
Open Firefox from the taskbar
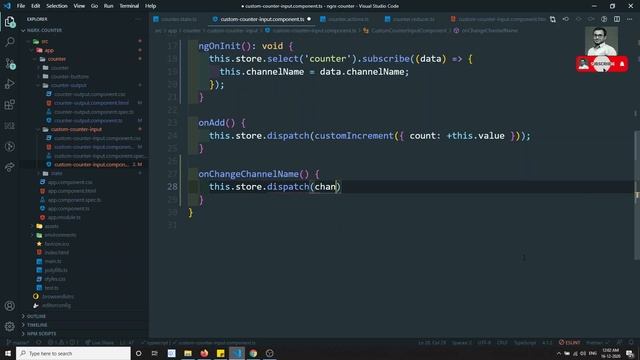click(x=204, y=353)
